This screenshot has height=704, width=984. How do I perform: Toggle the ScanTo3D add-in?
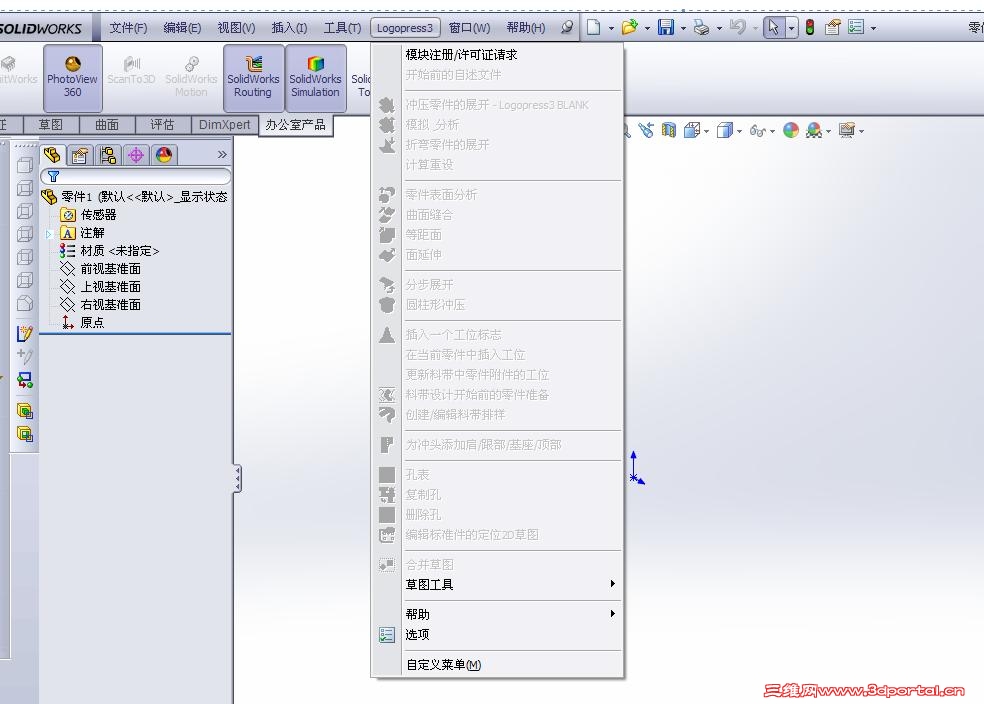131,71
